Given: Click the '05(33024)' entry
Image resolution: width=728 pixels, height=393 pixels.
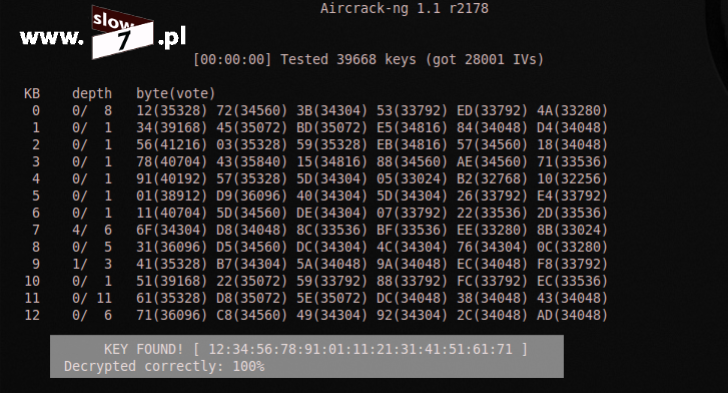Looking at the screenshot, I should tap(412, 179).
